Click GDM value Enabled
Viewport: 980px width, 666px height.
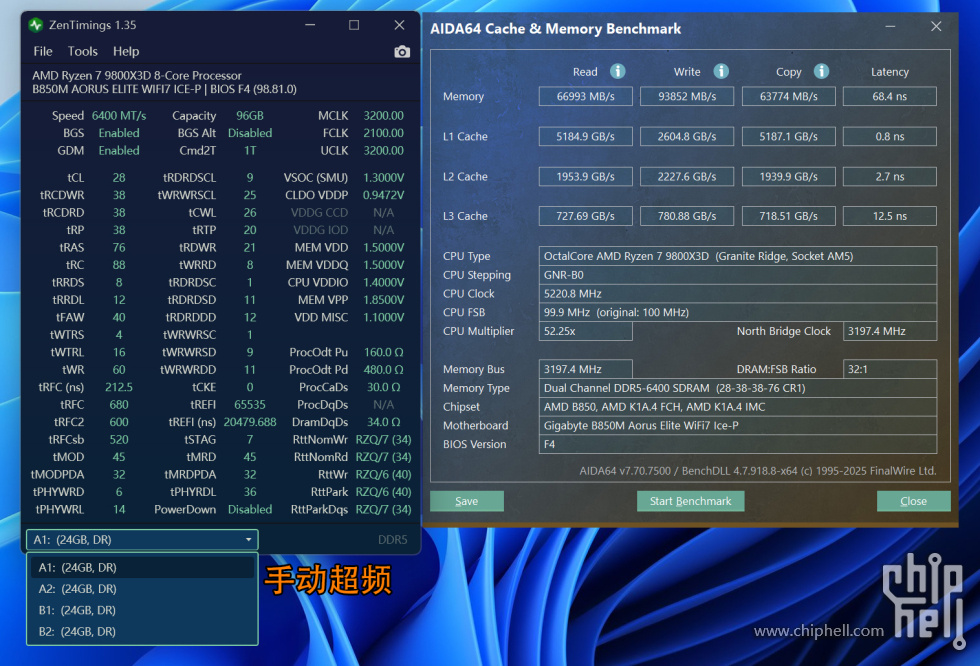(x=119, y=151)
